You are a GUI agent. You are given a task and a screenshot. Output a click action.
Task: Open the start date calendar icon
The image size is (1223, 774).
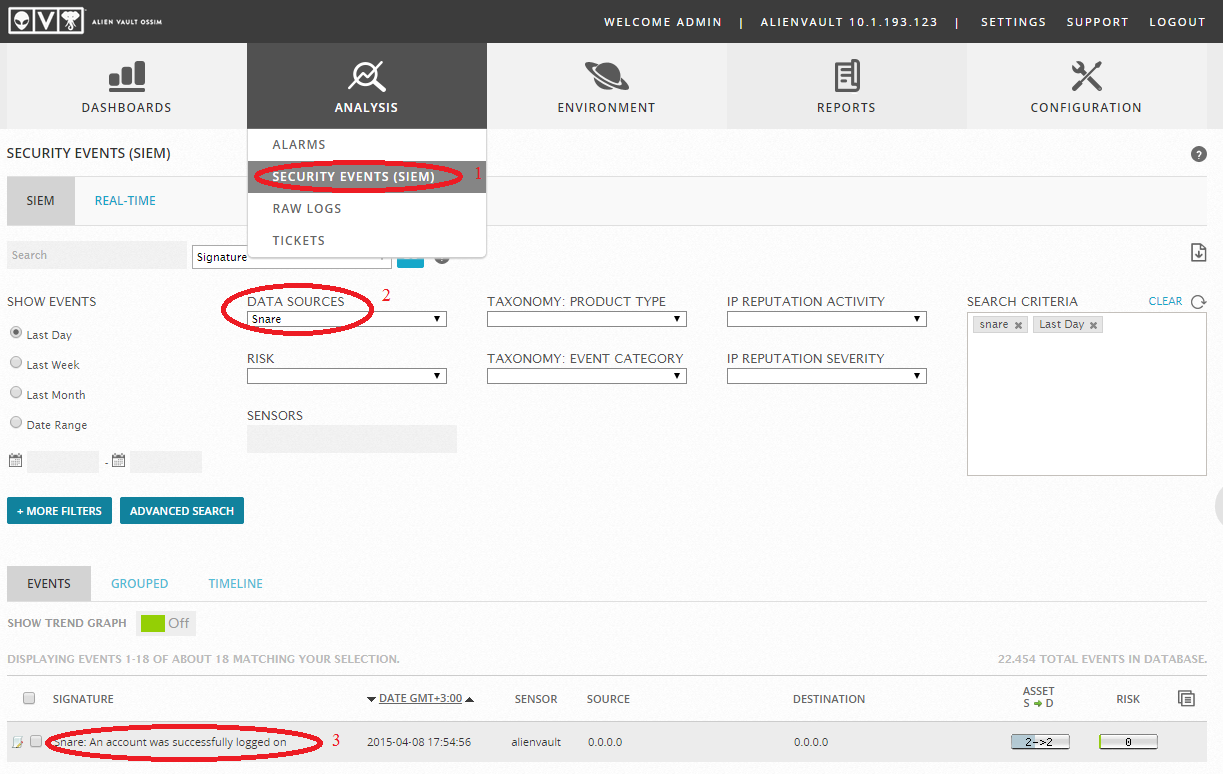pyautogui.click(x=15, y=461)
